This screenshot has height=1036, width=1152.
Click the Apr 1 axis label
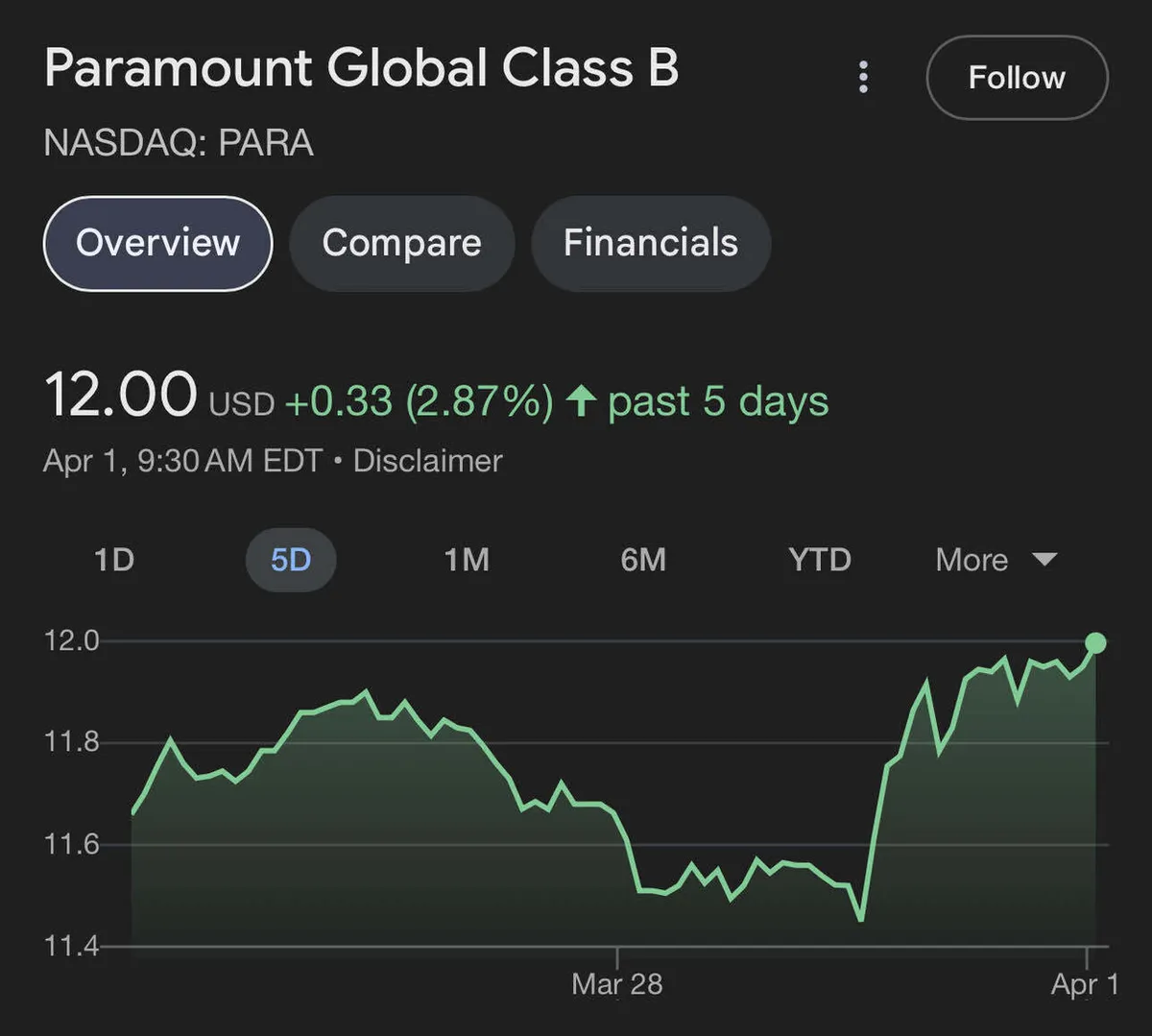1085,984
